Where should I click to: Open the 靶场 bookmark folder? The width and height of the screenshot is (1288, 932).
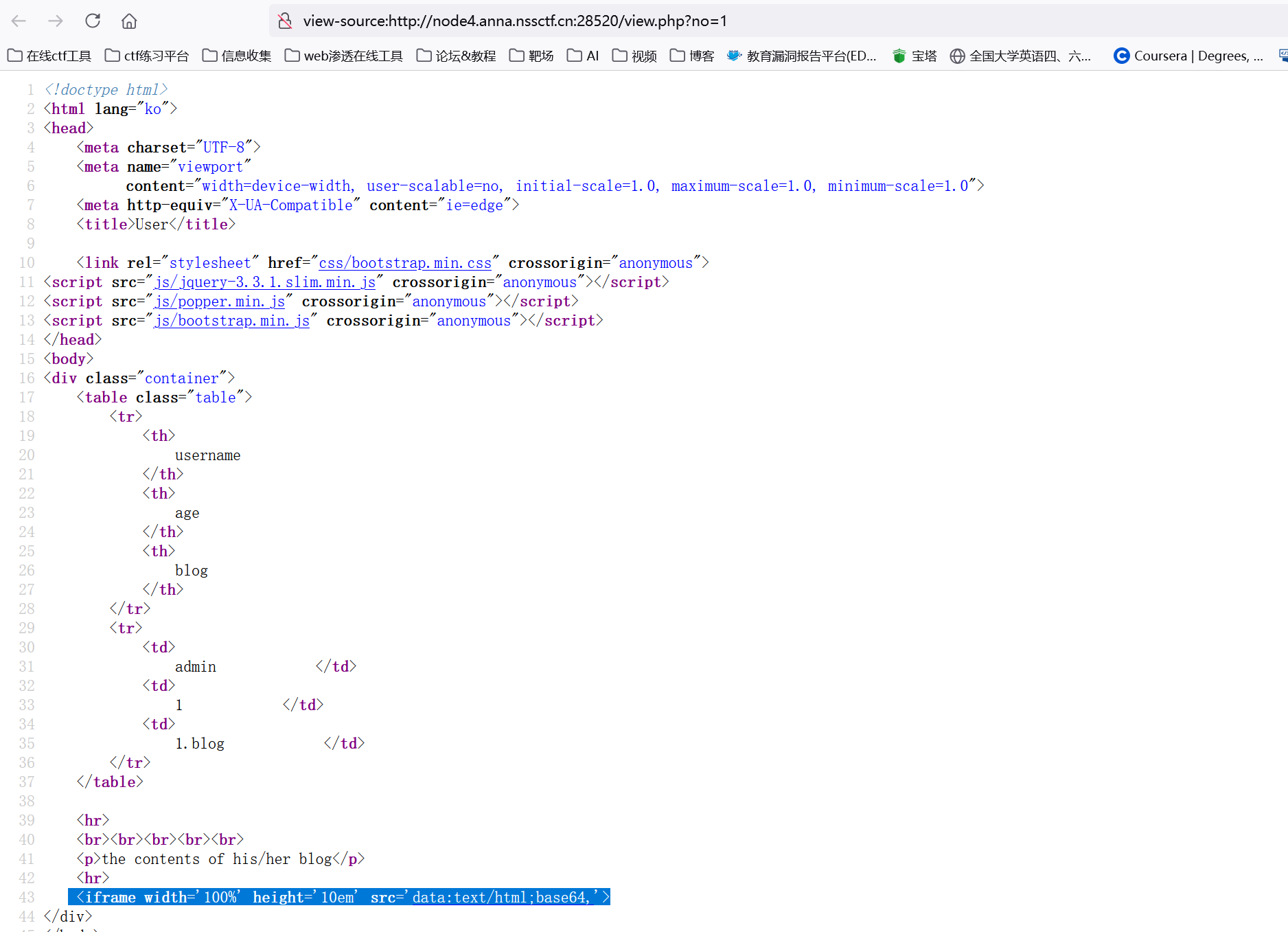pyautogui.click(x=531, y=56)
